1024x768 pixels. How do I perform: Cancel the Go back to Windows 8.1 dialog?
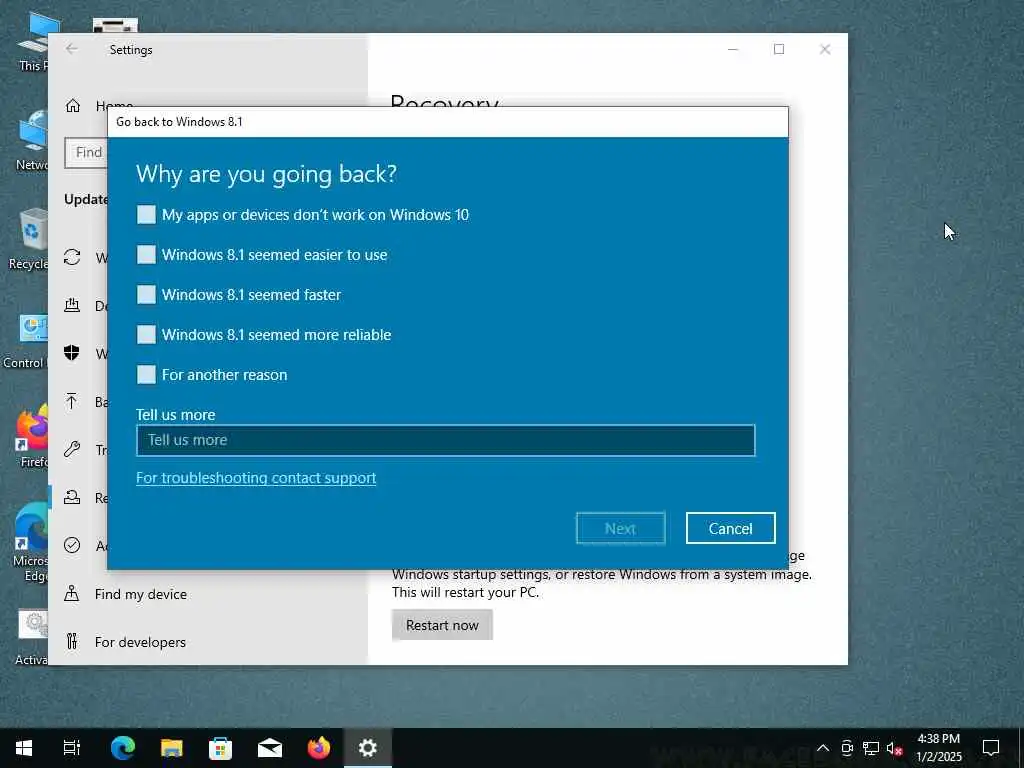click(x=730, y=528)
